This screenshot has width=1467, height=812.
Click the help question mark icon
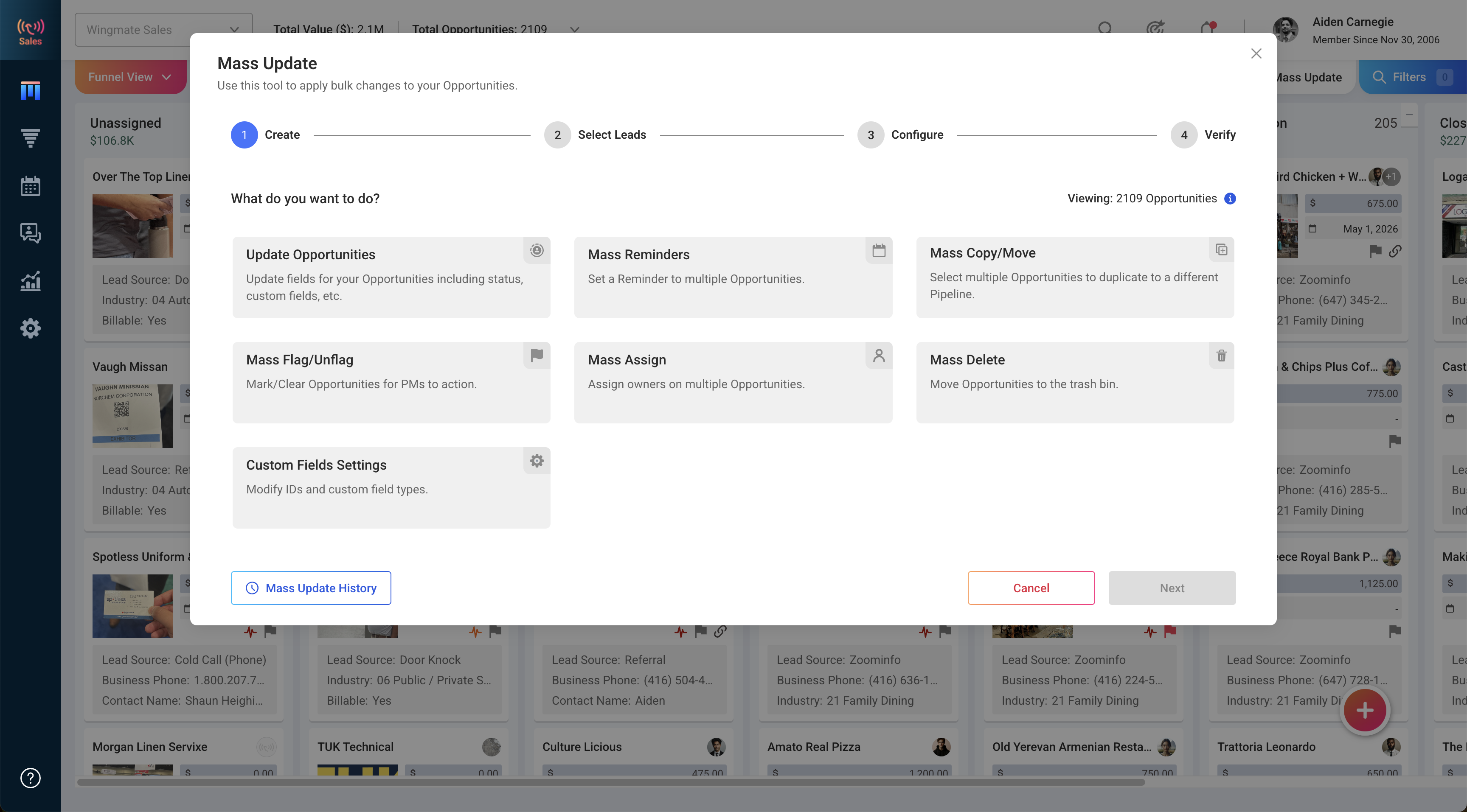[x=30, y=778]
